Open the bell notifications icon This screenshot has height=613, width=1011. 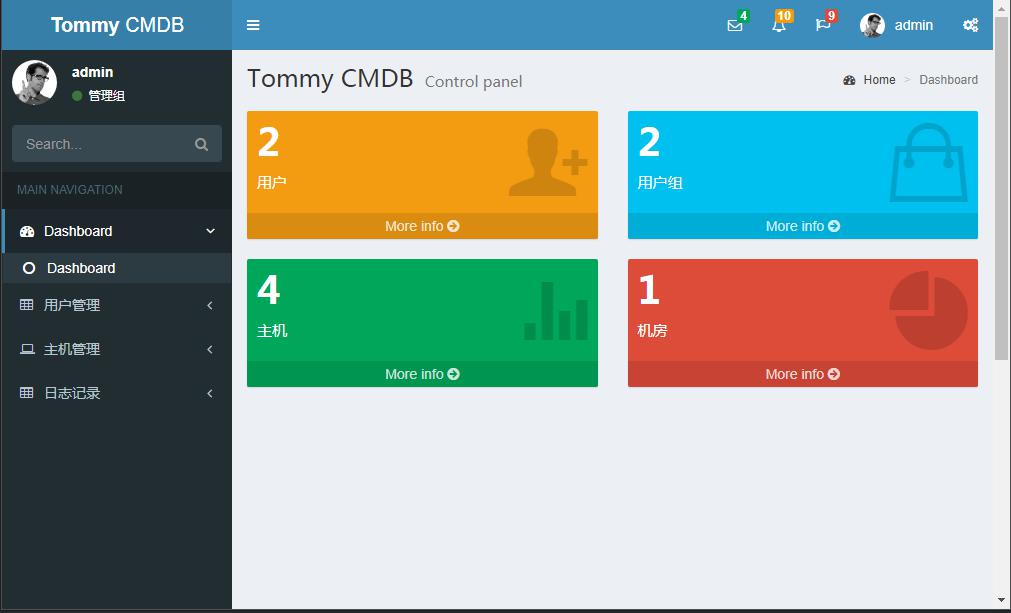(779, 26)
